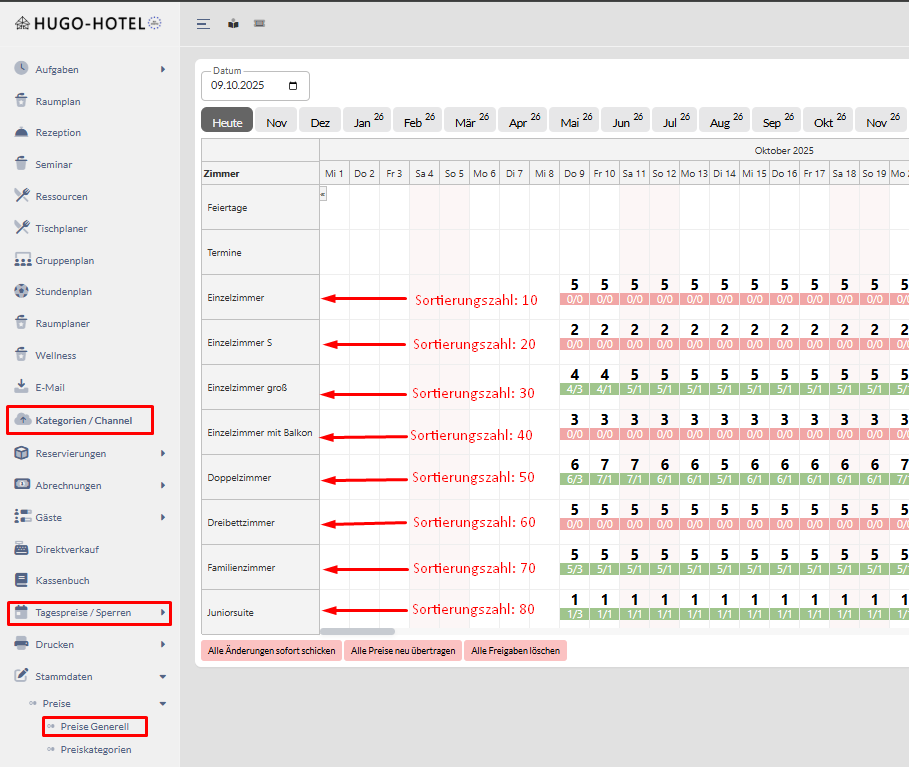Click Alle Freigaben löschen button
Screen dimensions: 909x767
(x=515, y=651)
